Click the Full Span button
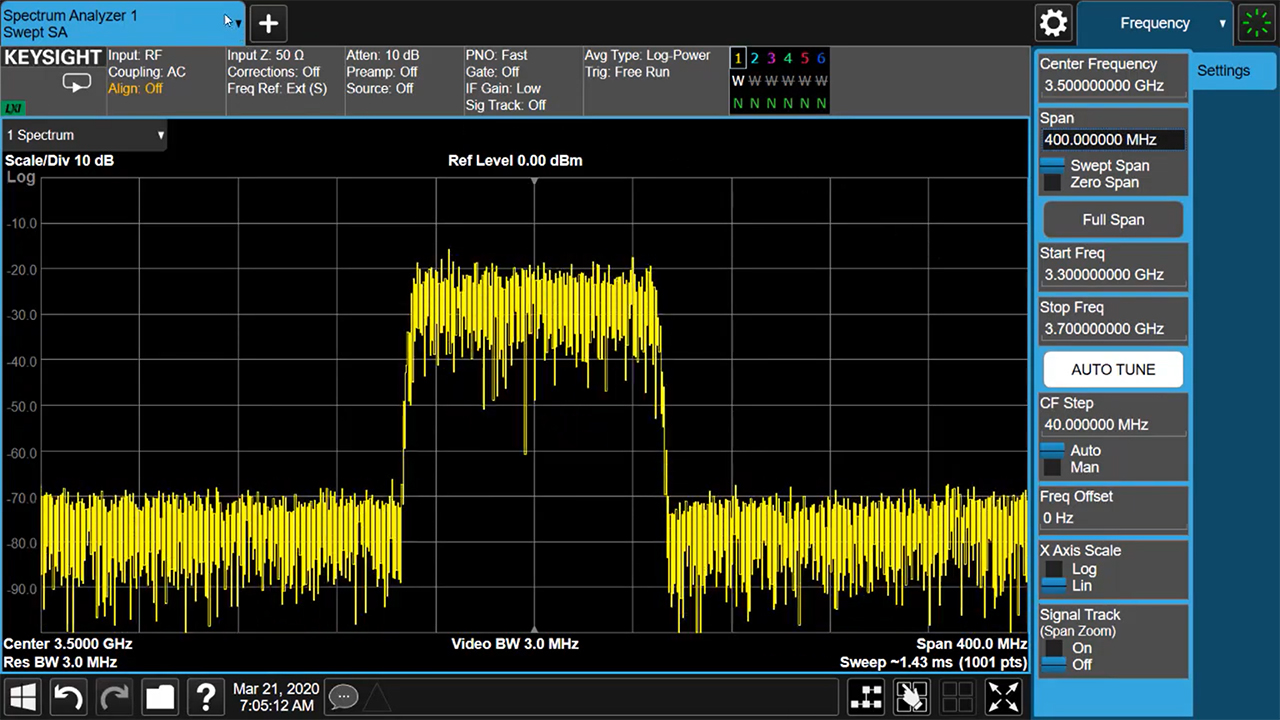This screenshot has width=1280, height=720. (1113, 219)
